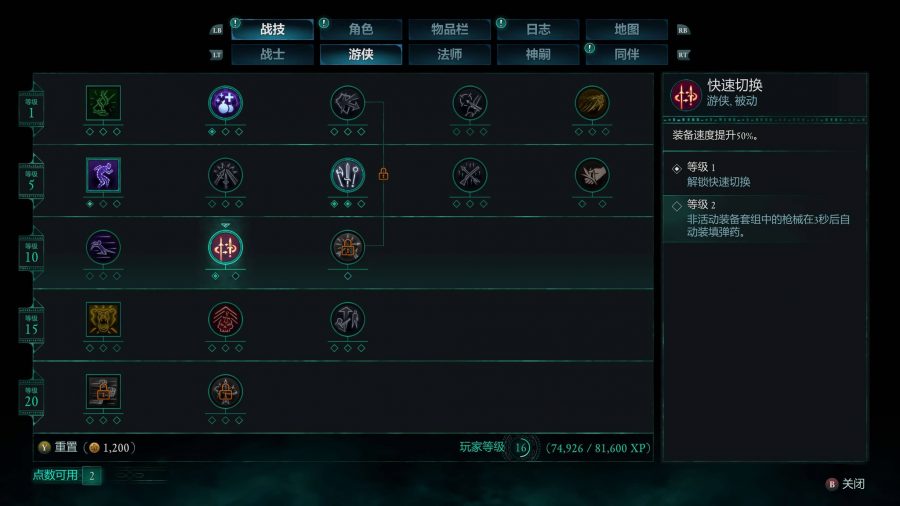Select the purple crouching figure skill icon
900x506 pixels.
point(103,175)
